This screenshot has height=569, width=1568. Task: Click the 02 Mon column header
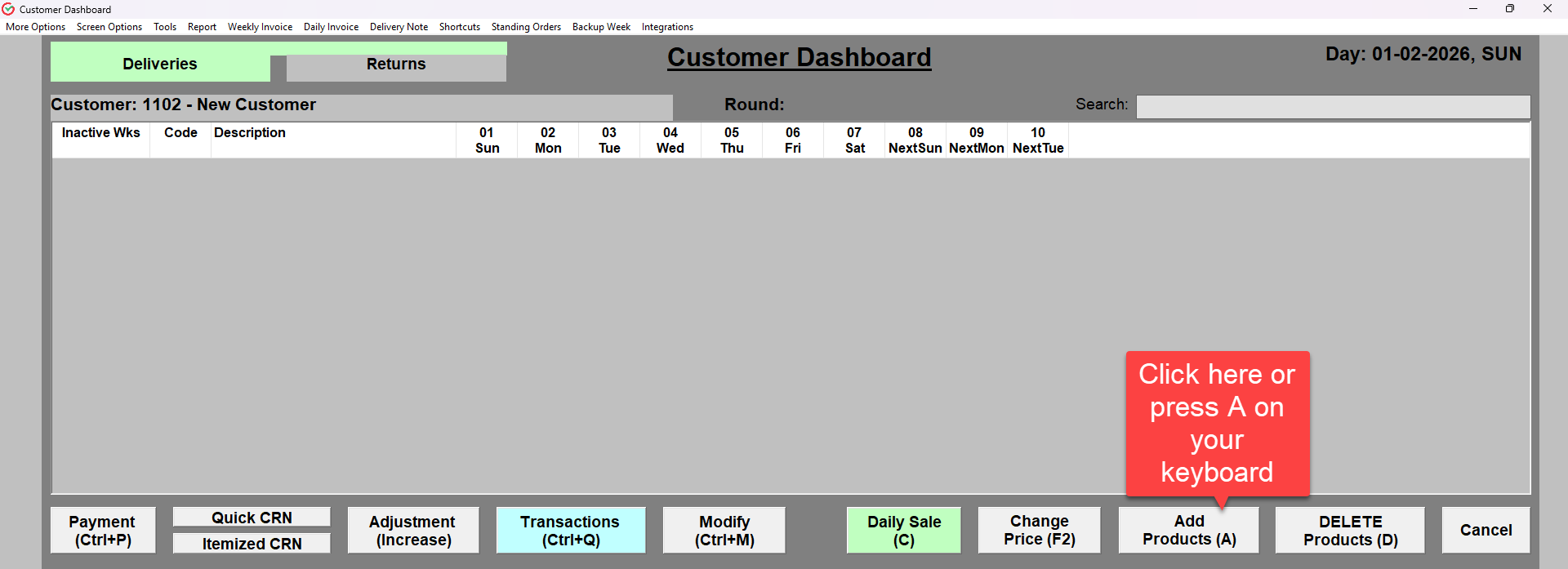548,140
